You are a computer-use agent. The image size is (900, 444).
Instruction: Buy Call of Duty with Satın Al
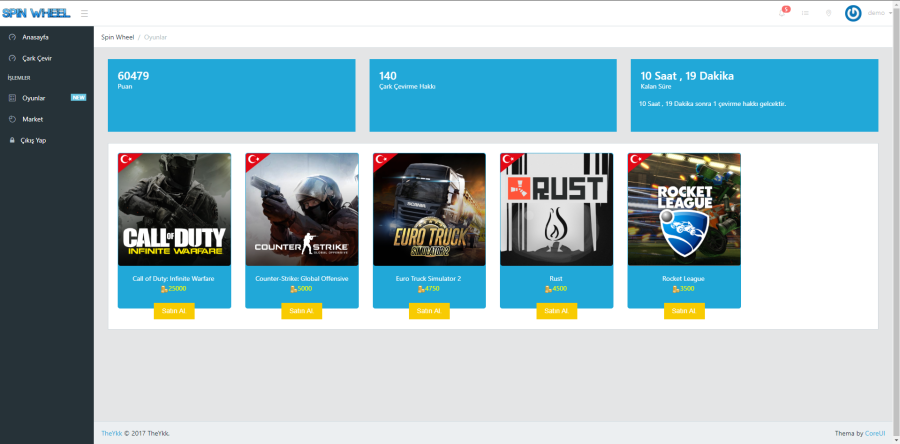(174, 311)
